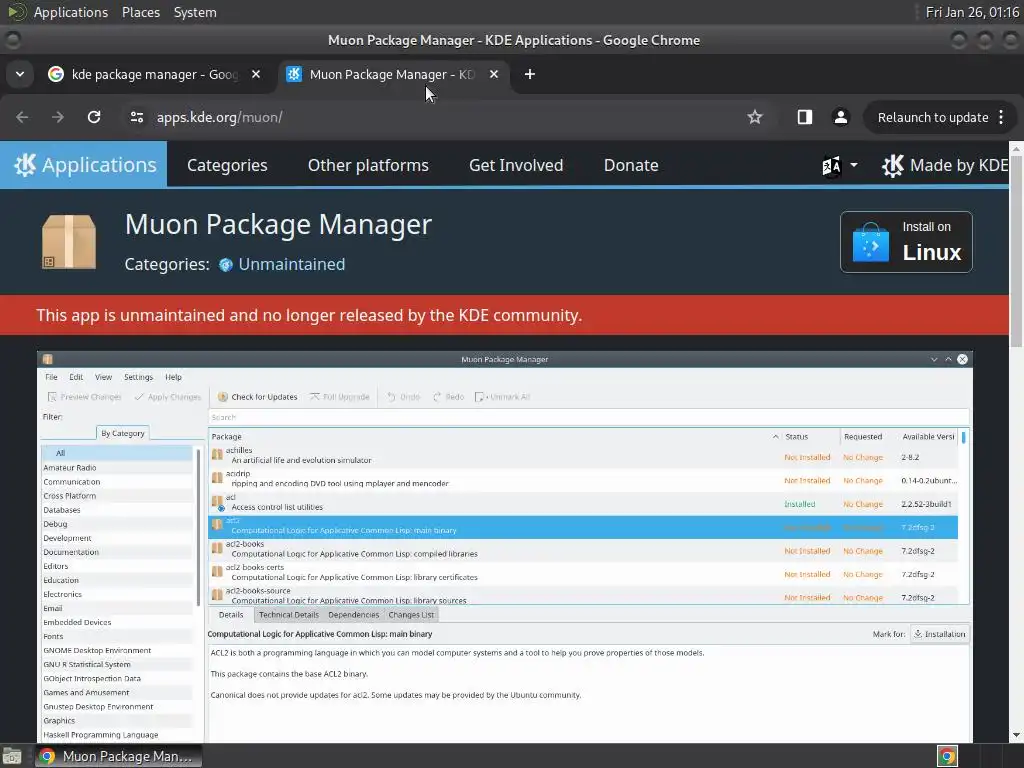Switch to kde package manager Google tab
This screenshot has height=768, width=1024.
point(154,74)
